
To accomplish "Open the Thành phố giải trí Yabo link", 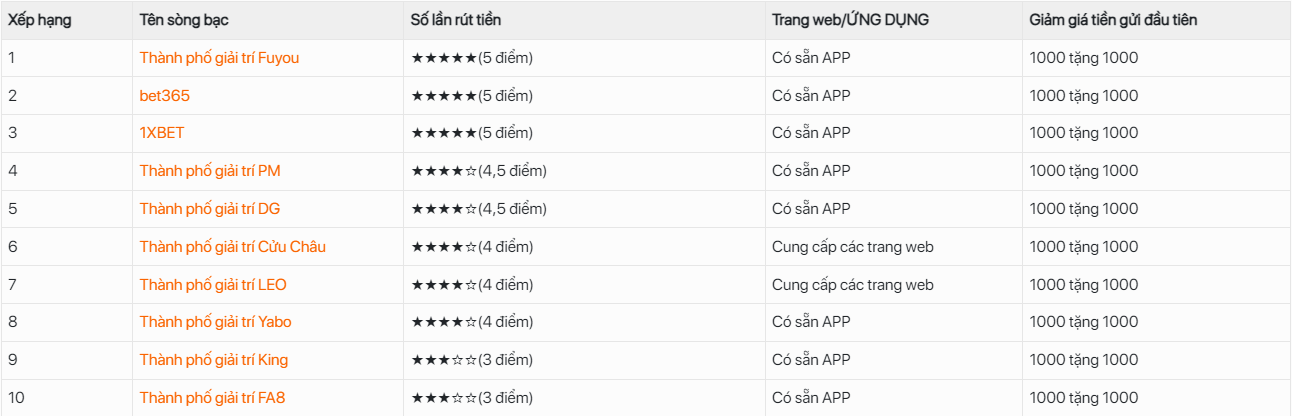I will pos(216,322).
